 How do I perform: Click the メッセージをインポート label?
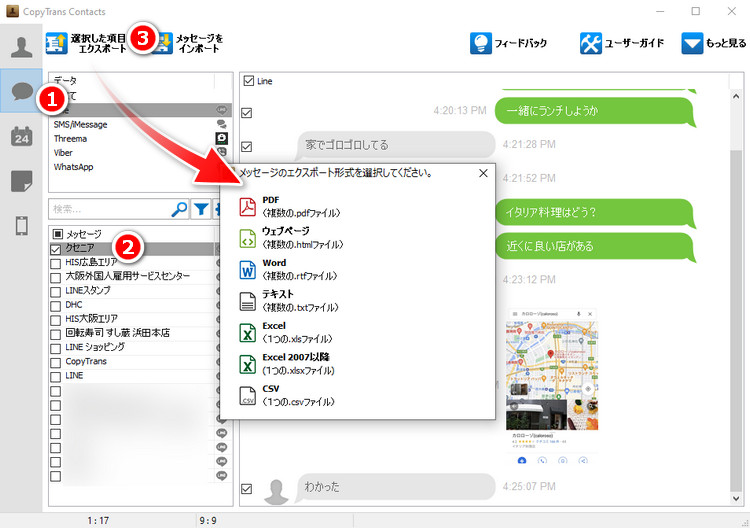pos(199,43)
